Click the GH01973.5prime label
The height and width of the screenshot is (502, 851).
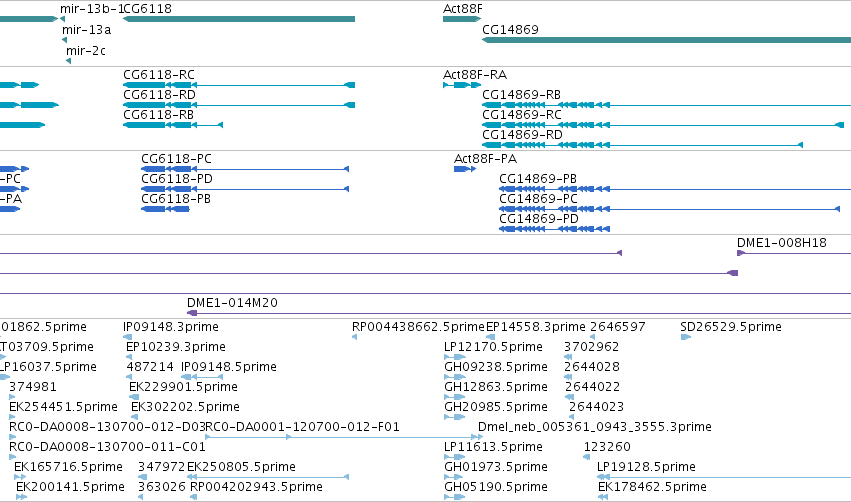(496, 468)
